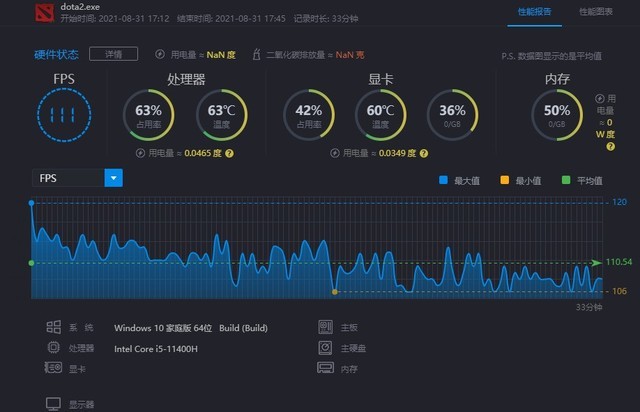The width and height of the screenshot is (640, 412).
Task: Toggle the orange 最小值 legend swatch
Action: tap(504, 180)
